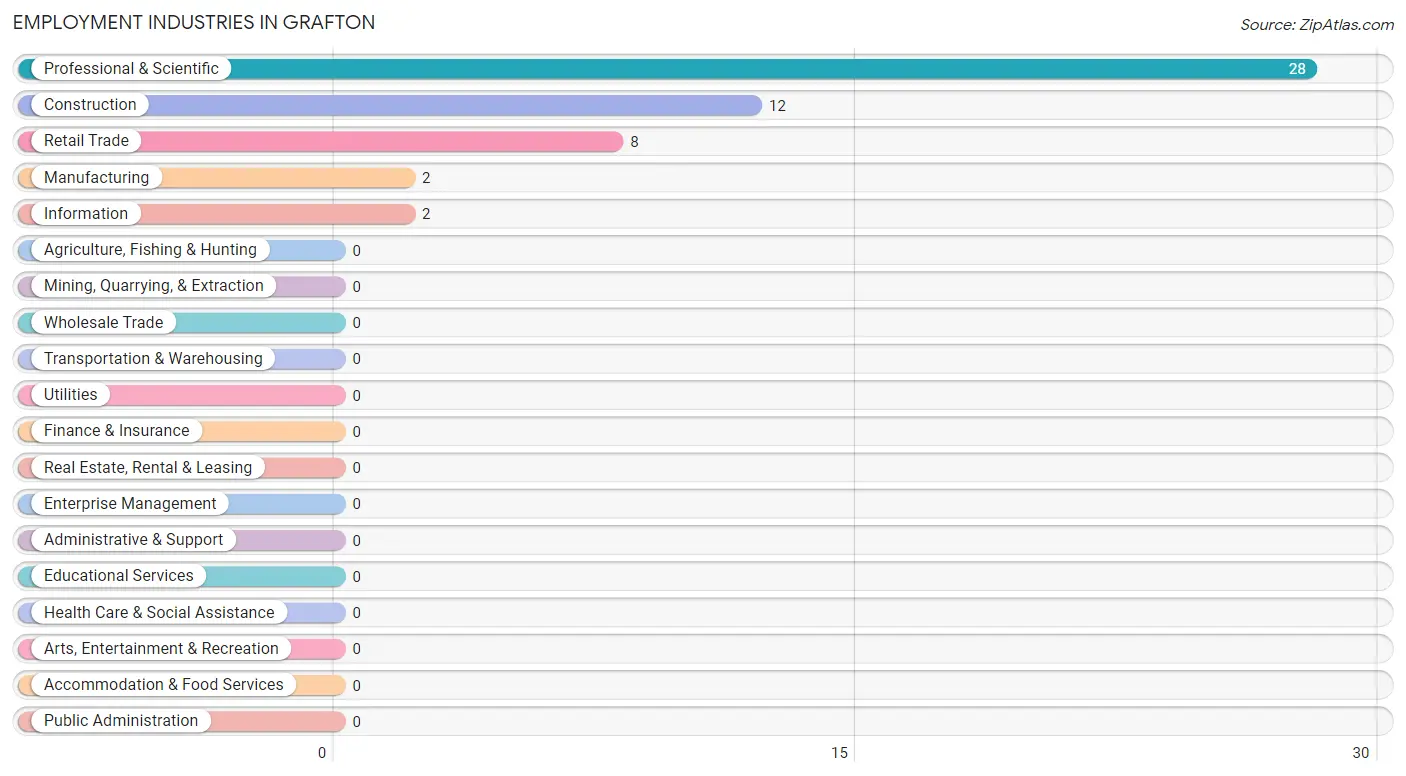Click the axis tick label 30
Screen dimensions: 1406x776
coord(1361,753)
